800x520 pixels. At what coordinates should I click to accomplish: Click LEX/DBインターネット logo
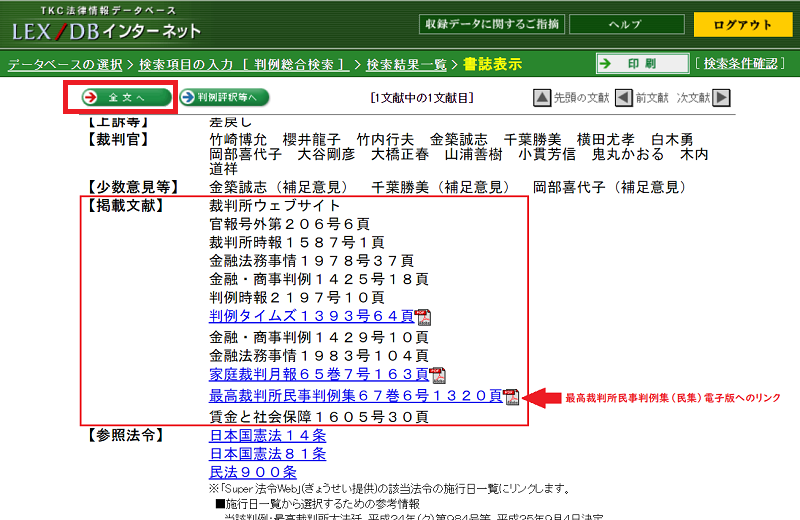[x=107, y=32]
